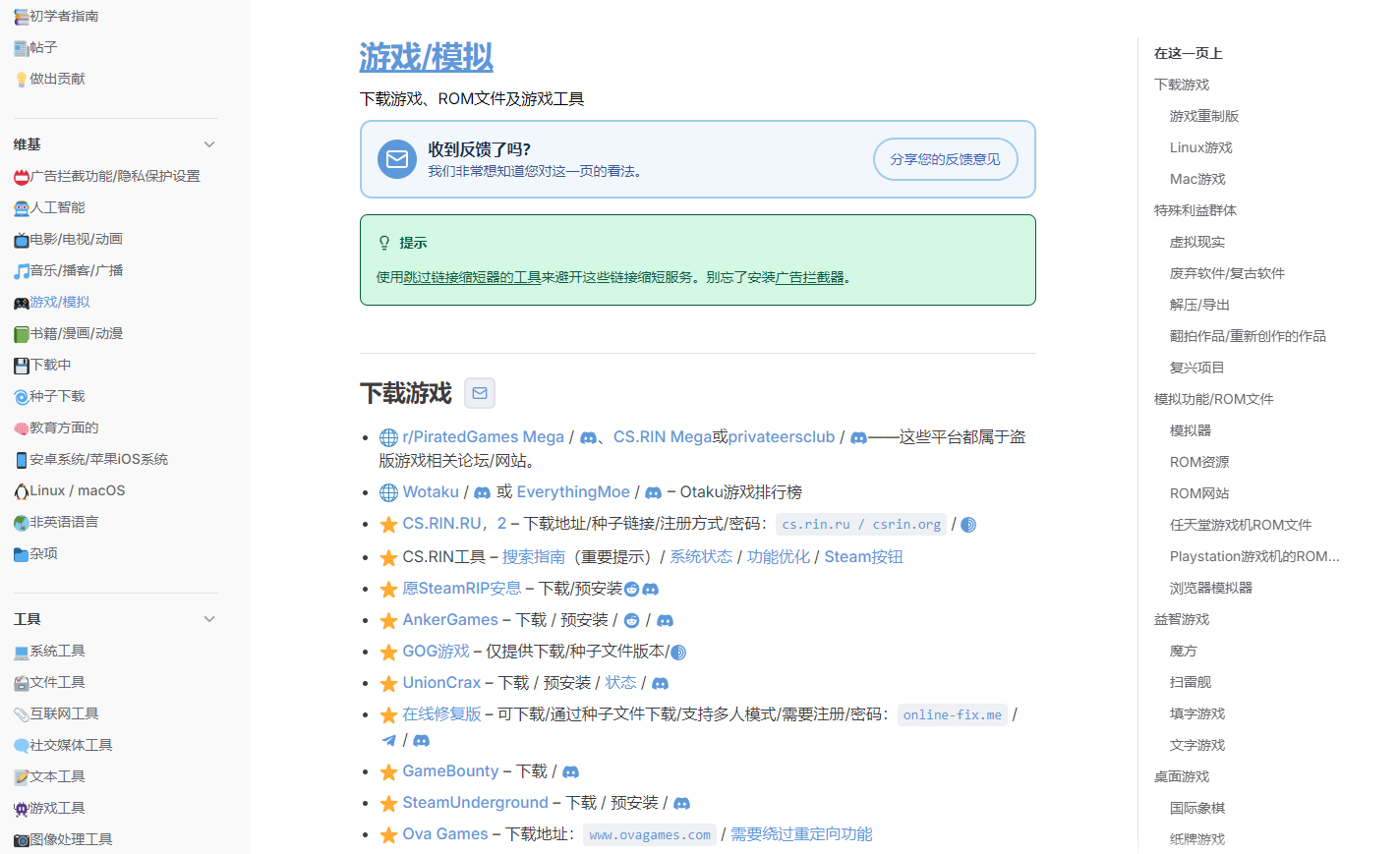Open the Discord icon next to r/PiratedGames Mega
The height and width of the screenshot is (854, 1400).
586,437
